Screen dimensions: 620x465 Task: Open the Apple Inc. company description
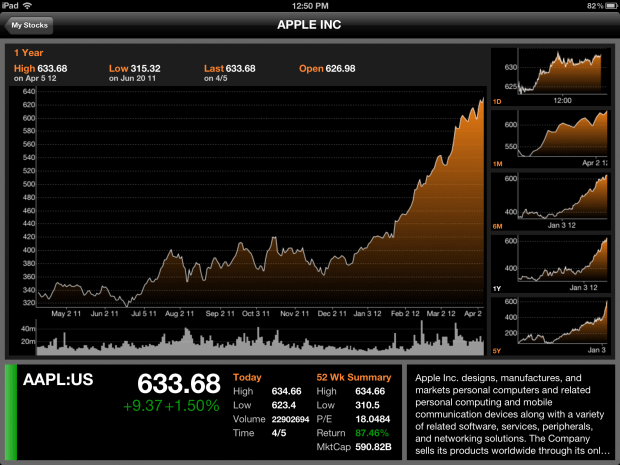(510, 414)
